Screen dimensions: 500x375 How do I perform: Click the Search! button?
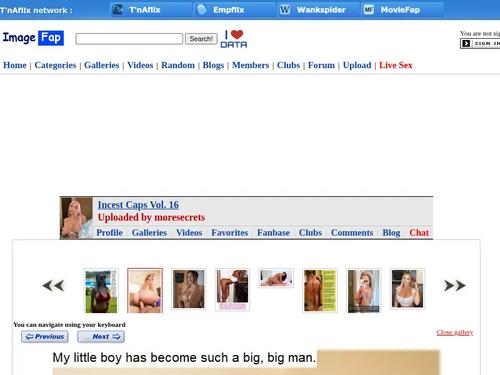(201, 39)
